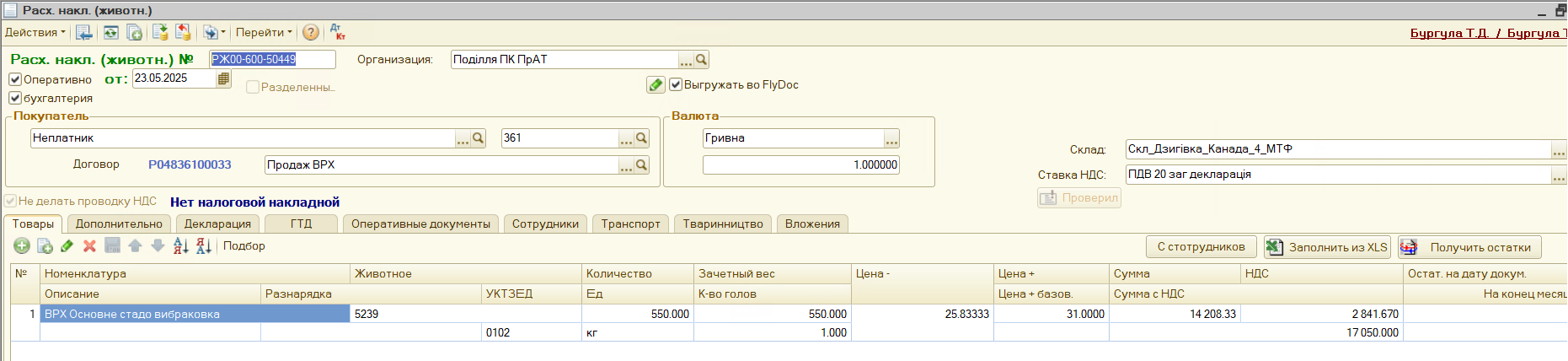
Task: Open the Действия dropdown menu
Action: click(x=35, y=32)
